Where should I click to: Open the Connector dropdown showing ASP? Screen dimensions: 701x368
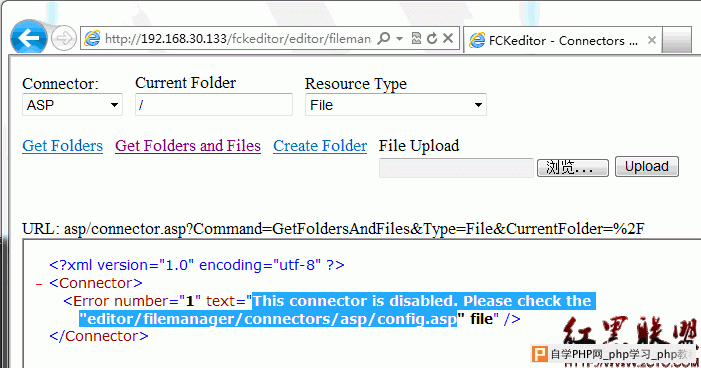pyautogui.click(x=72, y=105)
